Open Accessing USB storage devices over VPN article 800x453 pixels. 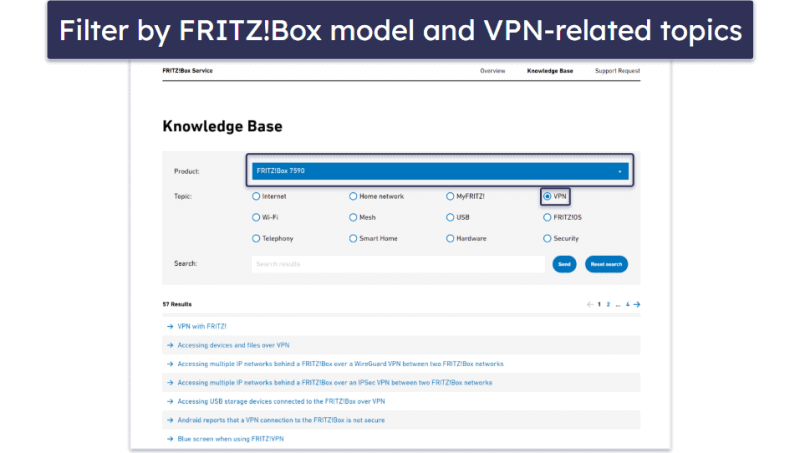click(281, 401)
